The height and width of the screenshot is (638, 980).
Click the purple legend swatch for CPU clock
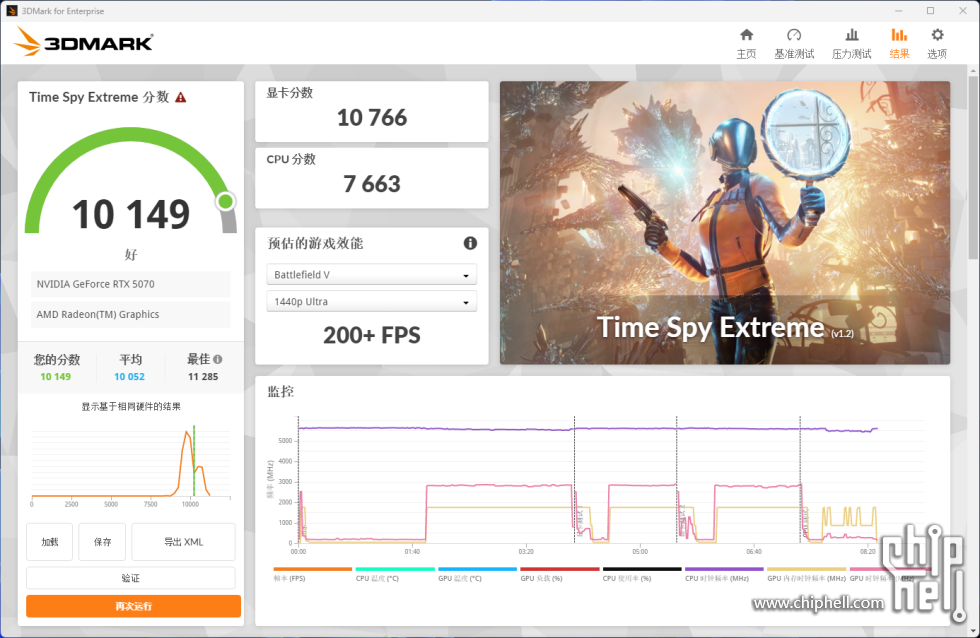pyautogui.click(x=723, y=569)
